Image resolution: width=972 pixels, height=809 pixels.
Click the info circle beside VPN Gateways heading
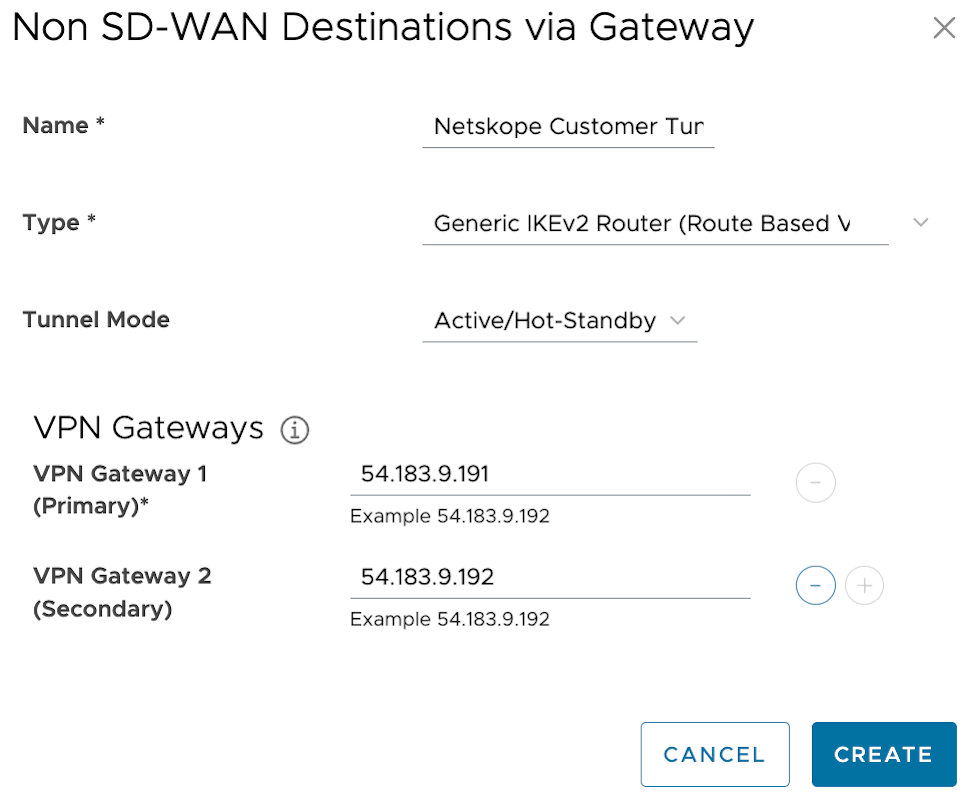point(294,428)
